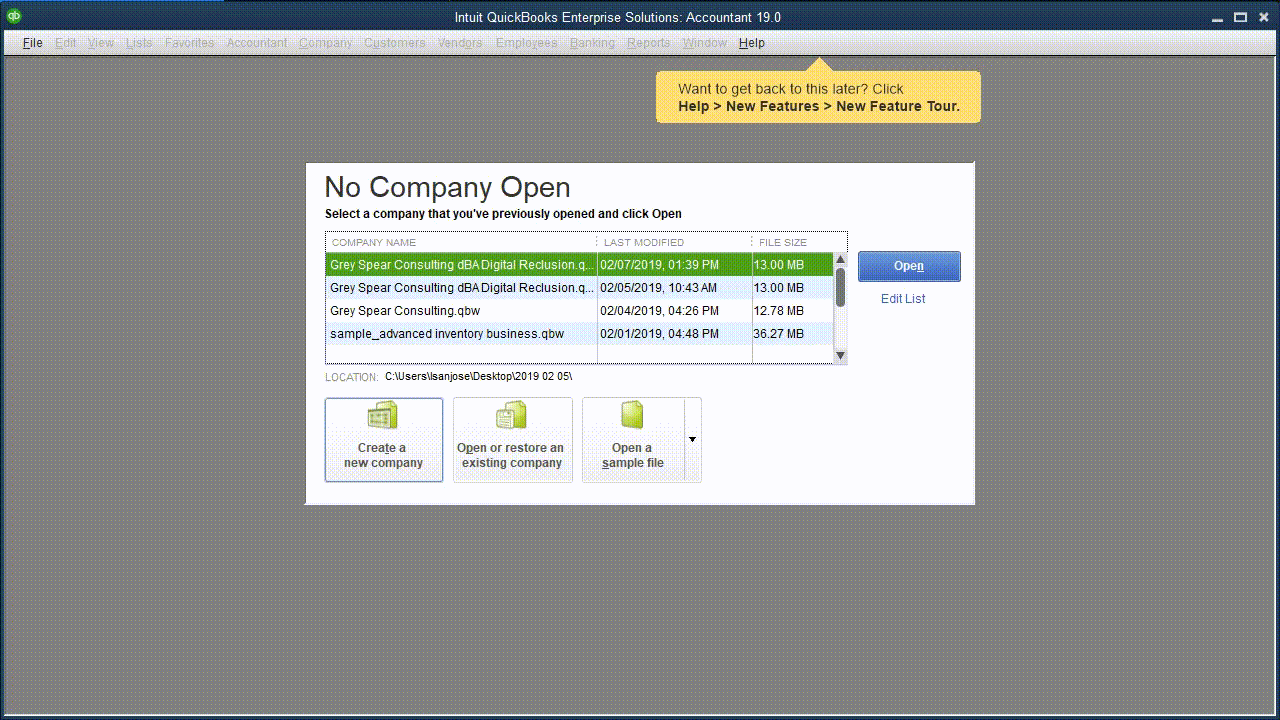1280x720 pixels.
Task: Select the company modified 02/05/2019, 10:43 AM
Action: [x=579, y=288]
